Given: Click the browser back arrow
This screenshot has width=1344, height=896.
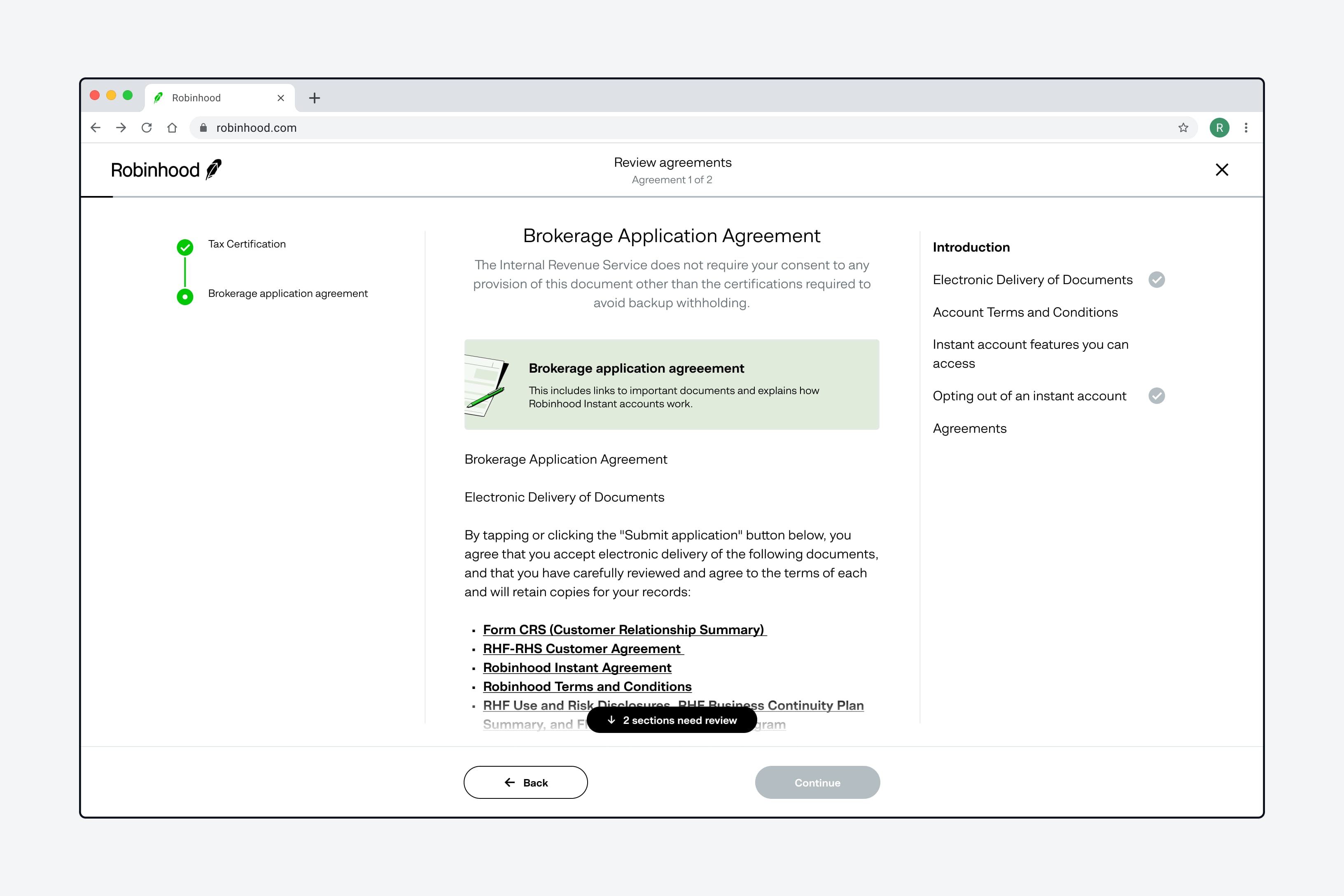Looking at the screenshot, I should coord(96,127).
